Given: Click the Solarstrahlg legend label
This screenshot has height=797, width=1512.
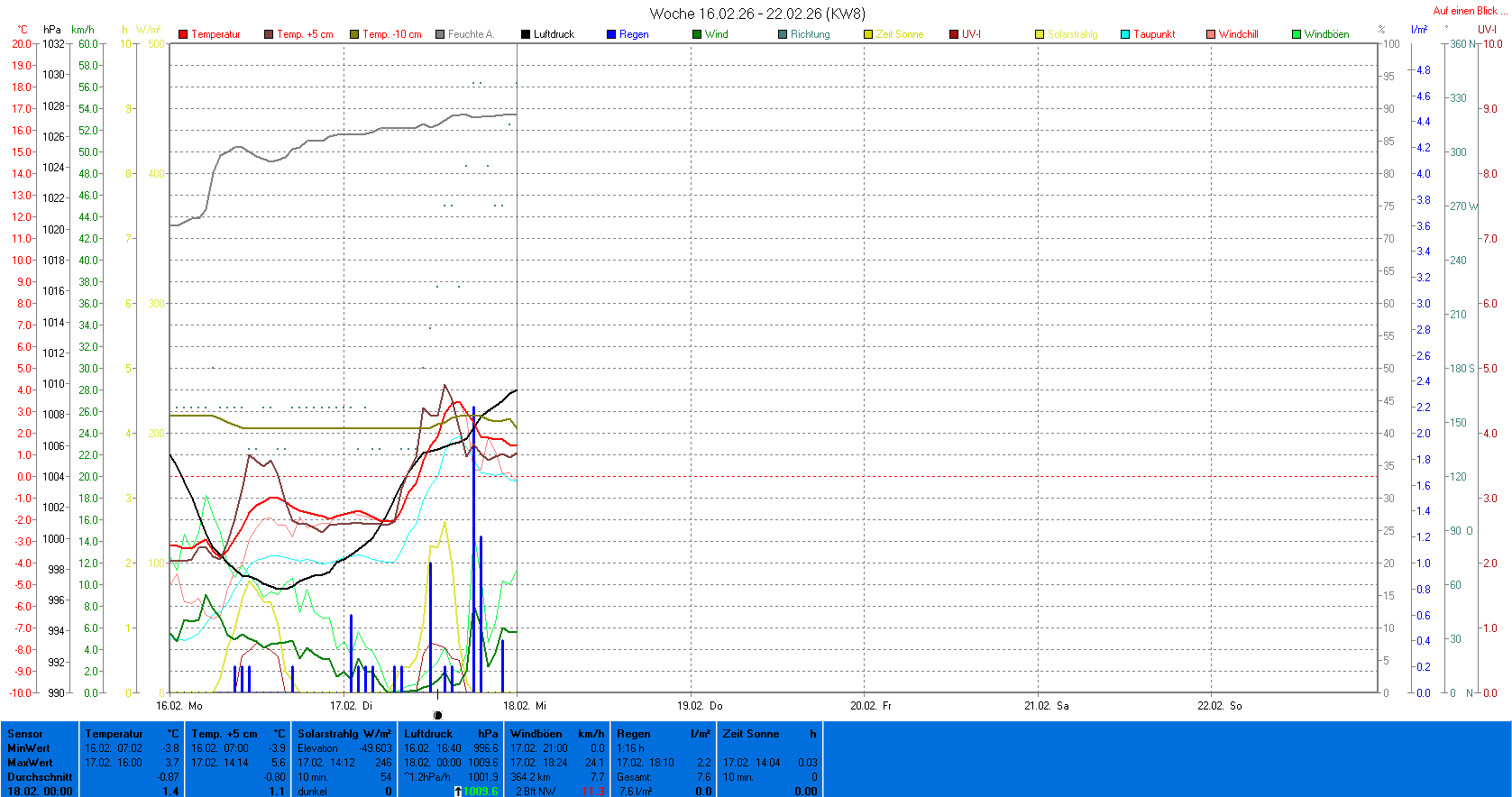Looking at the screenshot, I should pos(1072,34).
